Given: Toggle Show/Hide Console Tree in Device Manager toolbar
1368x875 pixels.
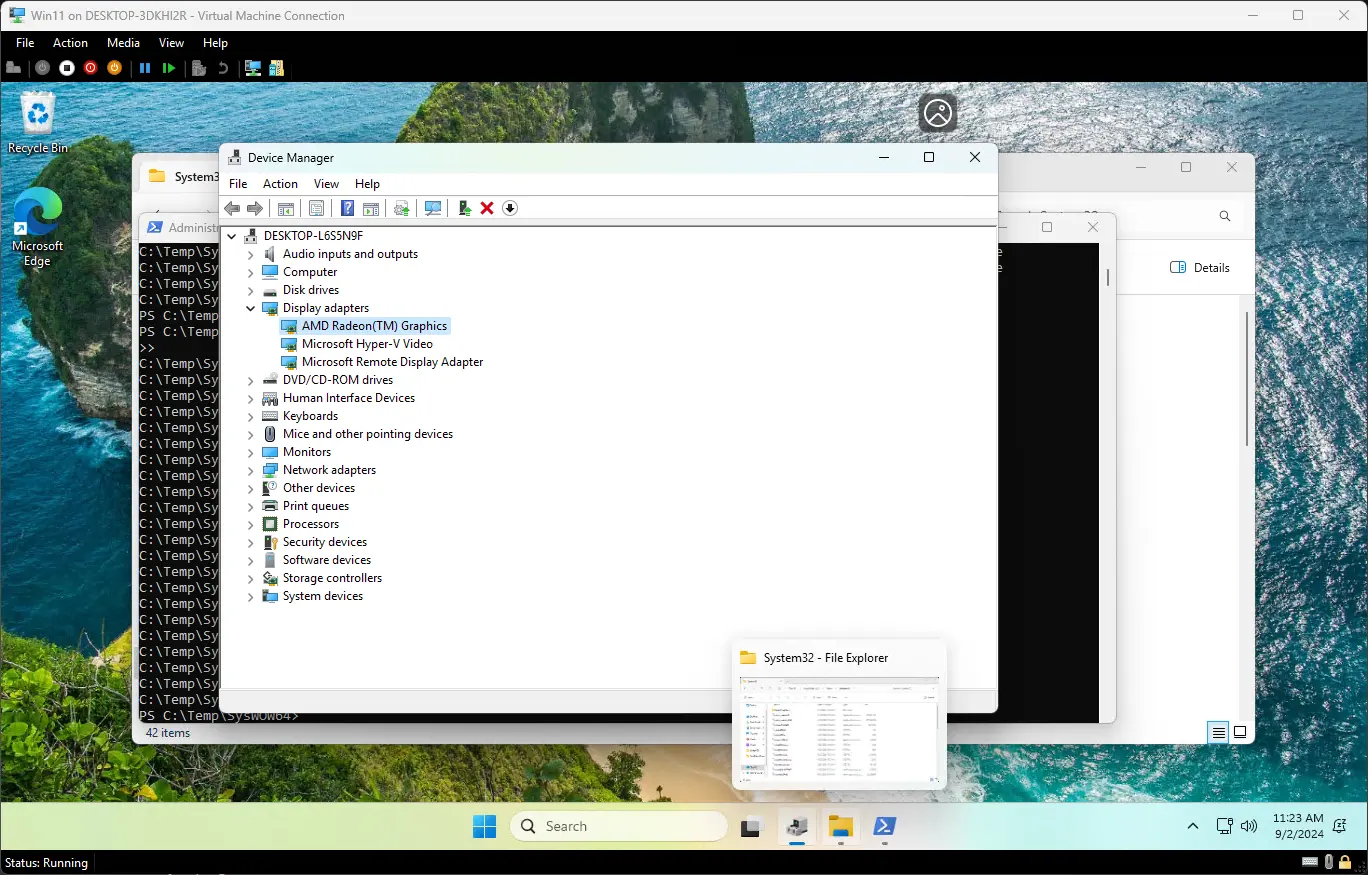Looking at the screenshot, I should (x=286, y=208).
